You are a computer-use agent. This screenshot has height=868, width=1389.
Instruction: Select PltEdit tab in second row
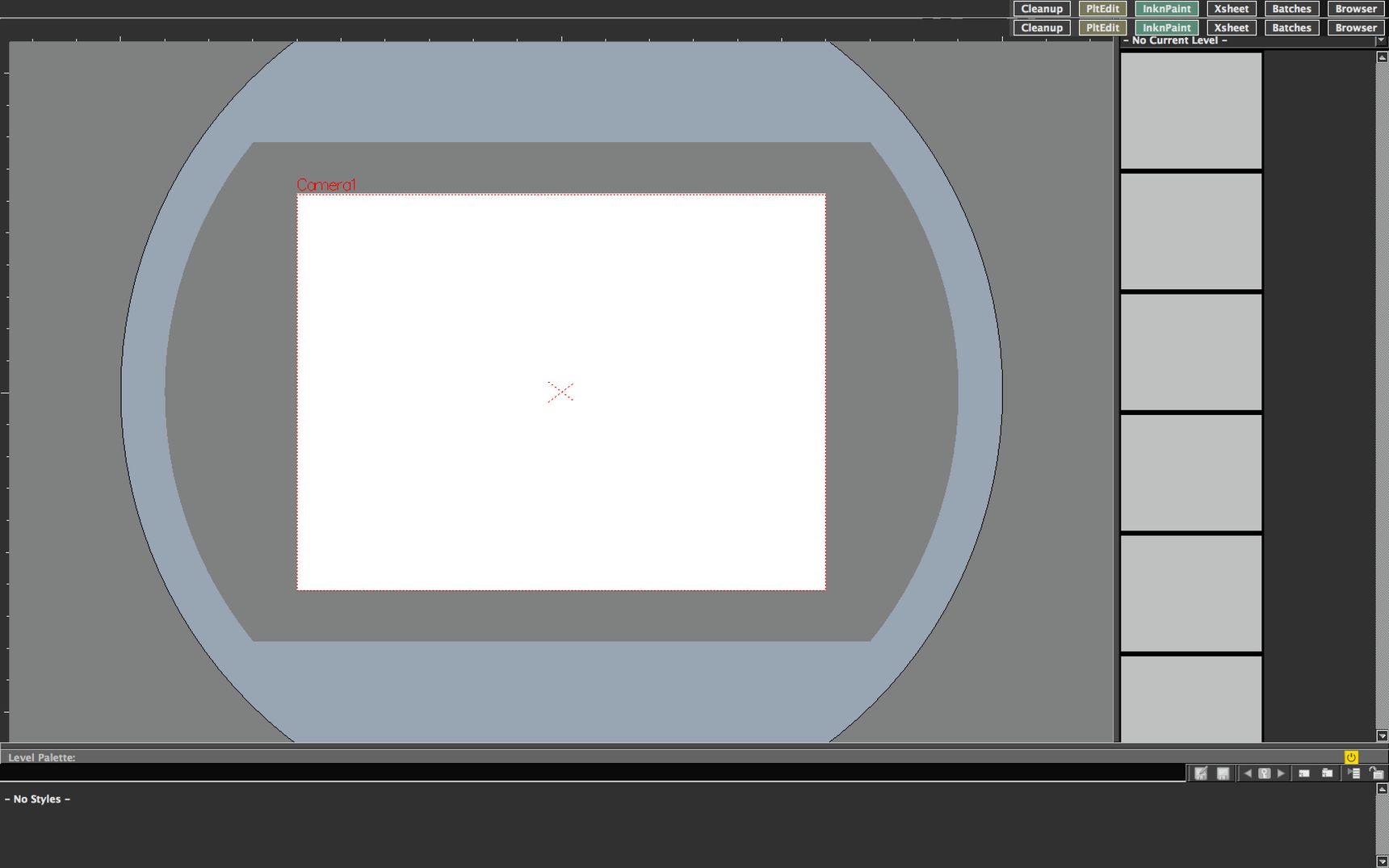tap(1102, 27)
